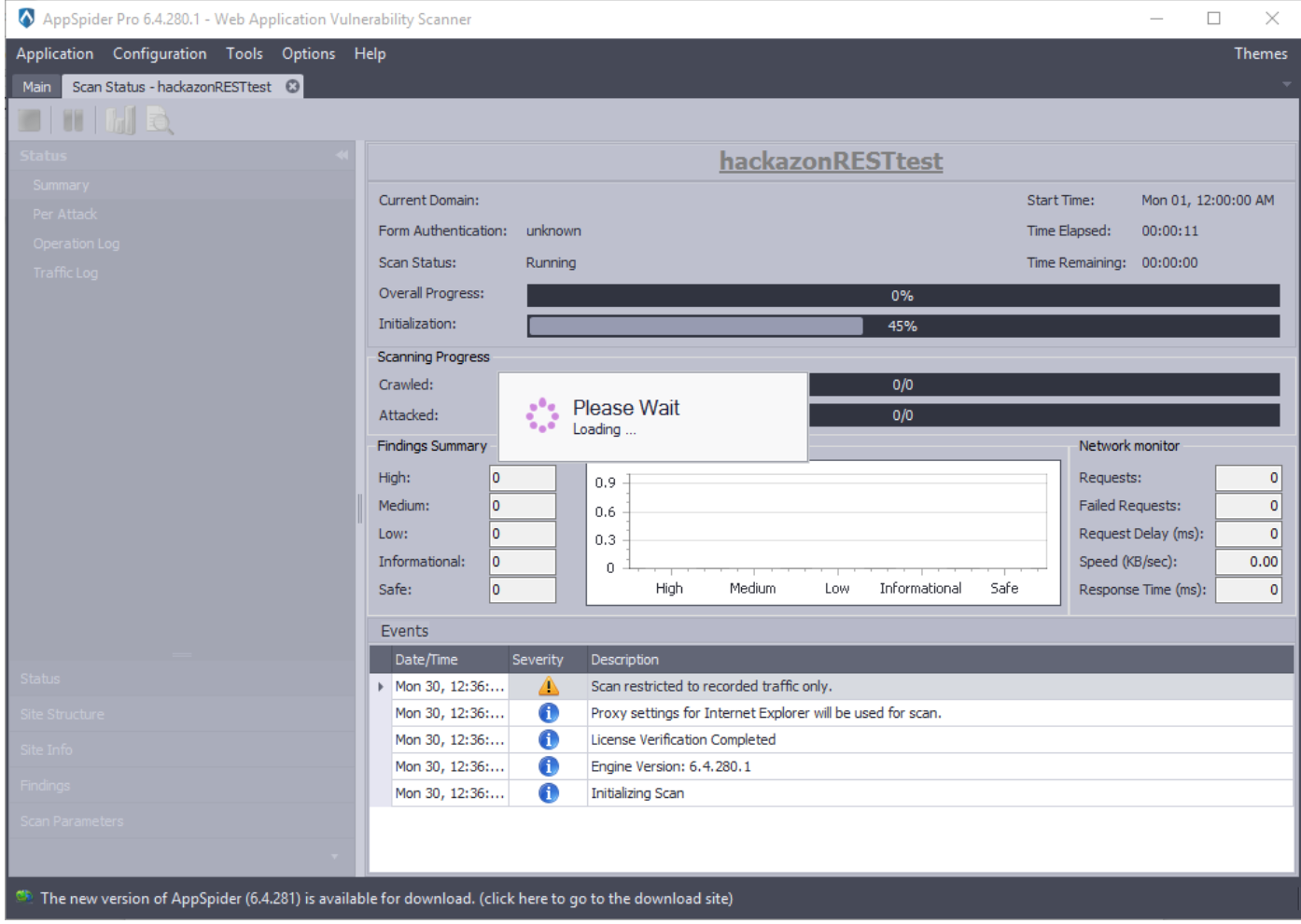
Task: Click the splitter handle between panels
Action: click(360, 509)
